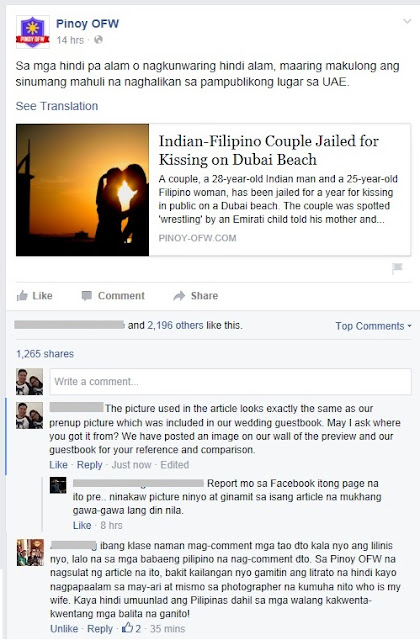The height and width of the screenshot is (640, 420).
Task: Open the Dubai Beach article headline
Action: click(269, 150)
